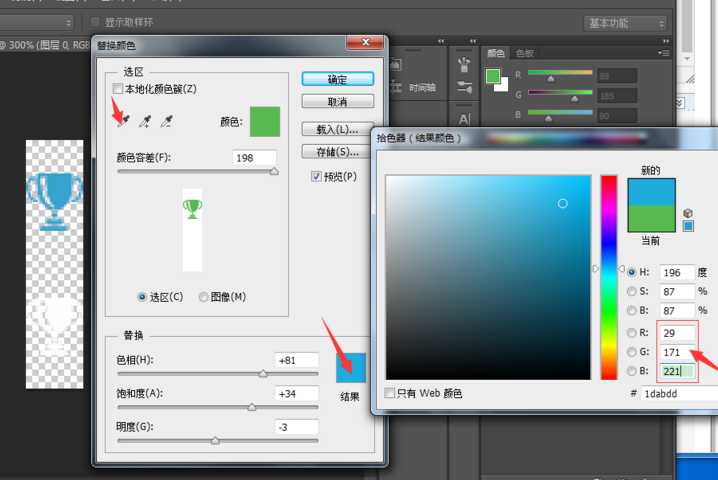Toggle 显示取样环 checkbox in options bar

coord(95,22)
